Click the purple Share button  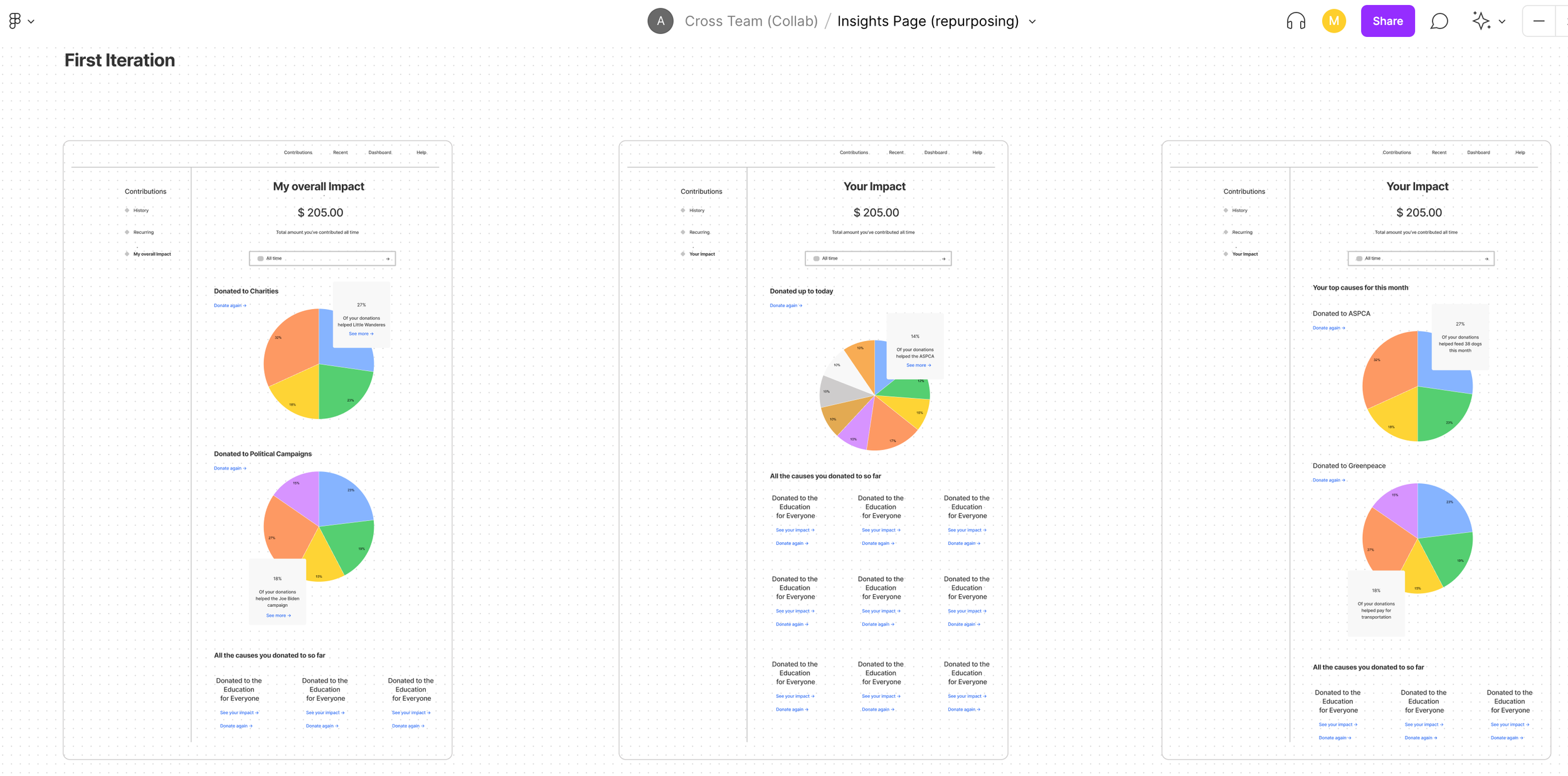click(x=1387, y=21)
